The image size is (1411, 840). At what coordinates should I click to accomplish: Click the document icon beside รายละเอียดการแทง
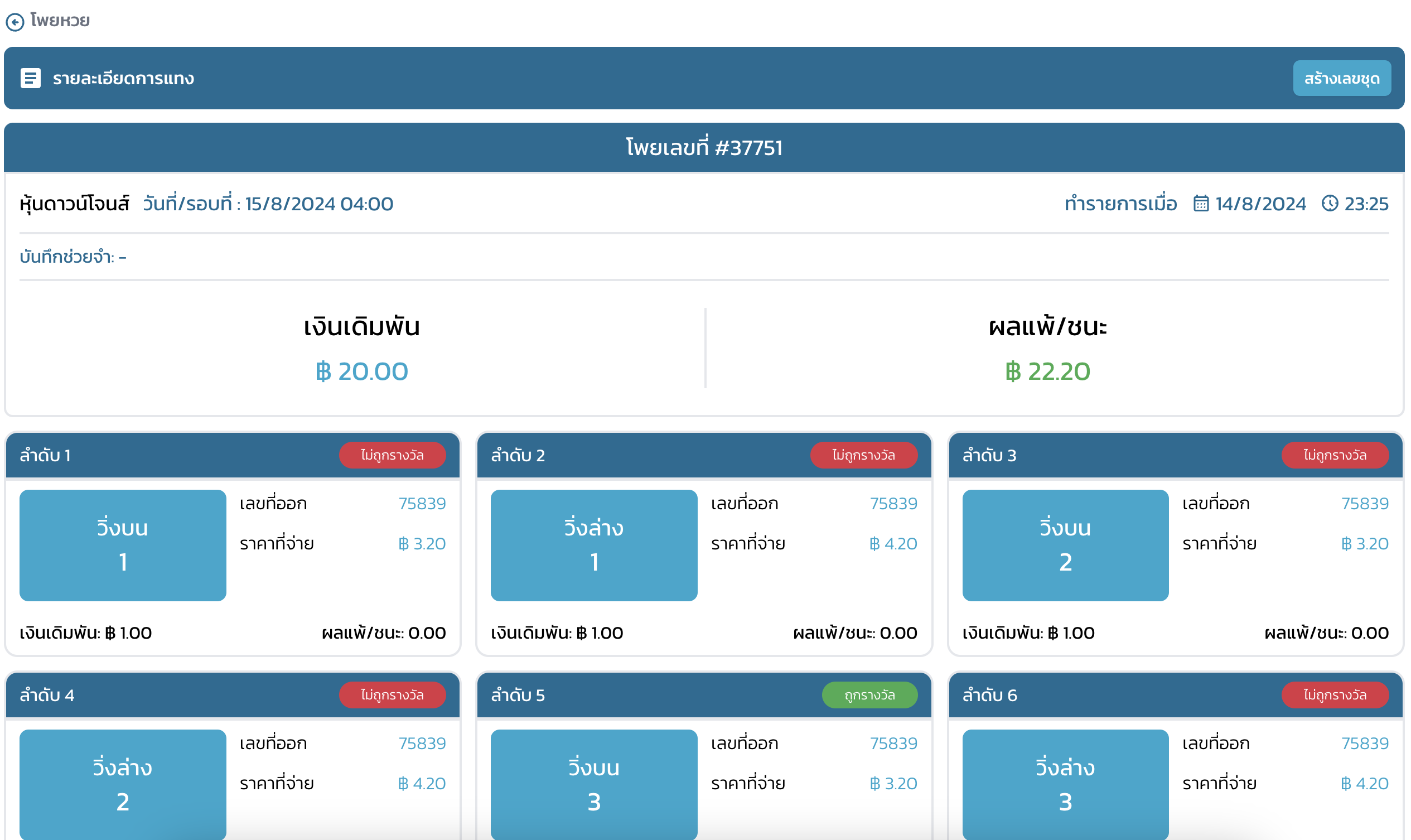(x=31, y=78)
